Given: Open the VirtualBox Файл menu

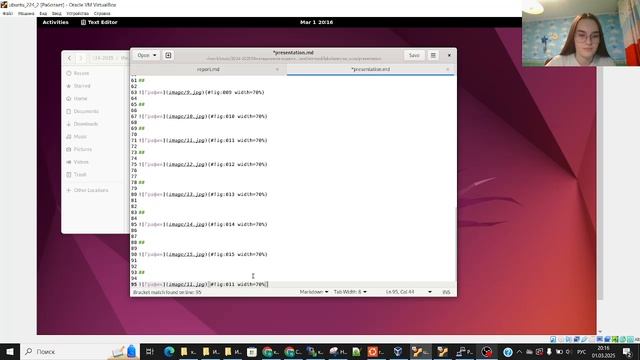Looking at the screenshot, I should (8, 13).
